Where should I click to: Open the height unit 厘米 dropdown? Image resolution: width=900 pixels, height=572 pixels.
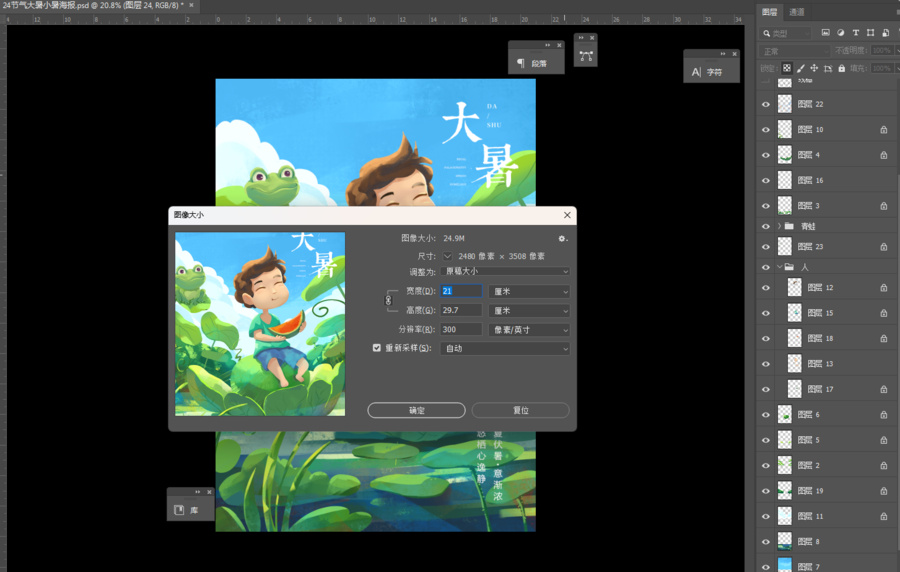(x=529, y=310)
